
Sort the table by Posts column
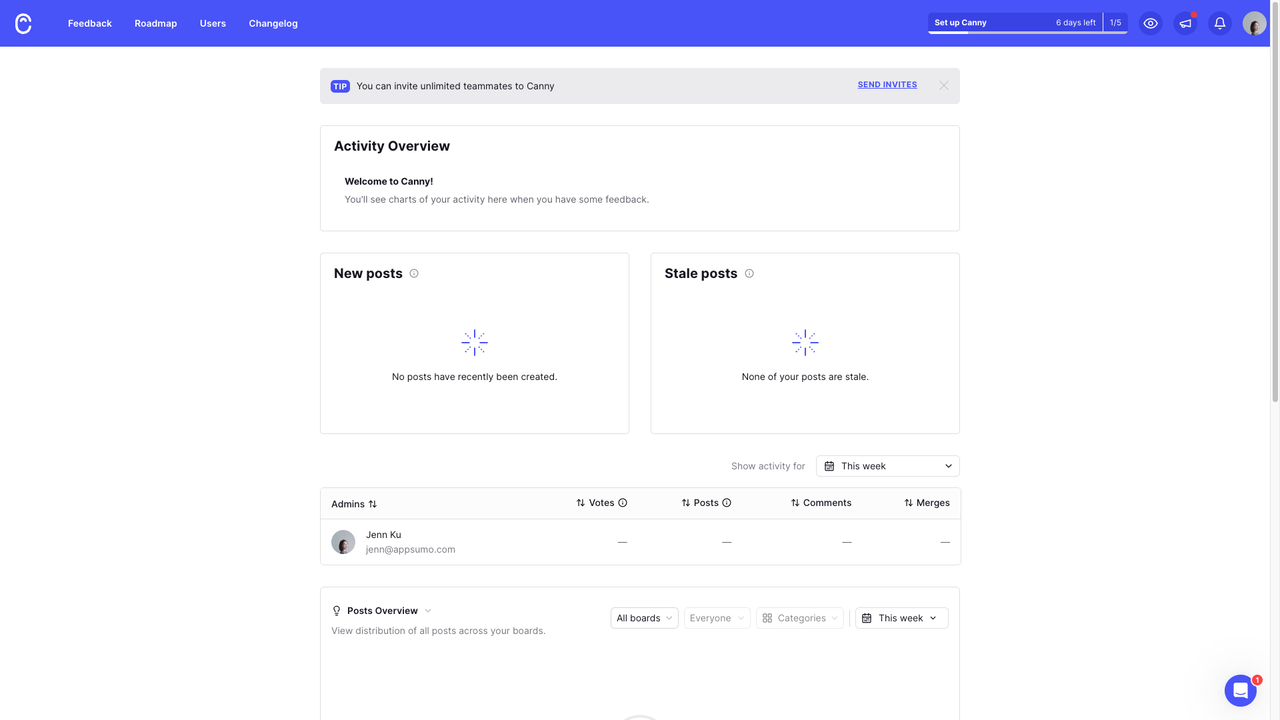click(700, 503)
